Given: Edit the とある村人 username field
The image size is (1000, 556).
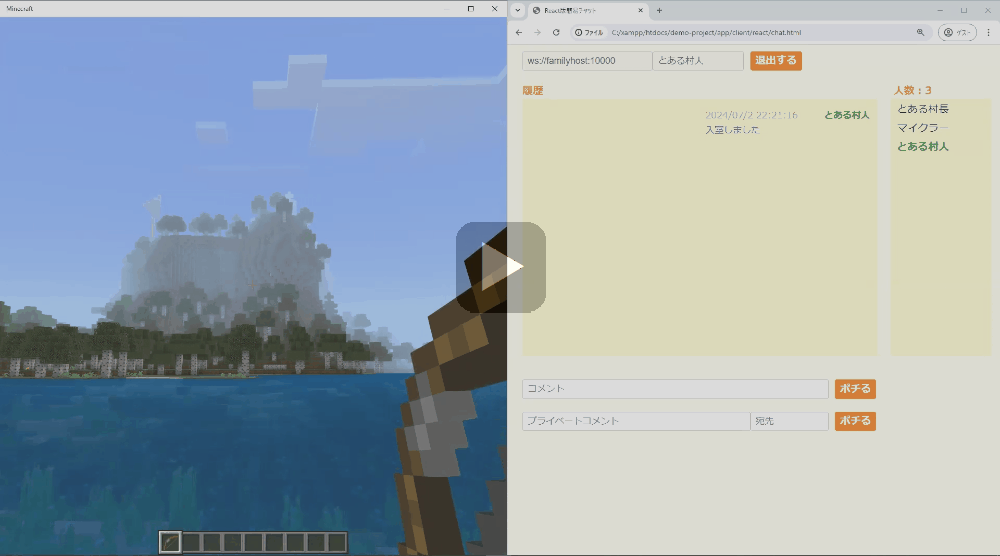Looking at the screenshot, I should [698, 61].
